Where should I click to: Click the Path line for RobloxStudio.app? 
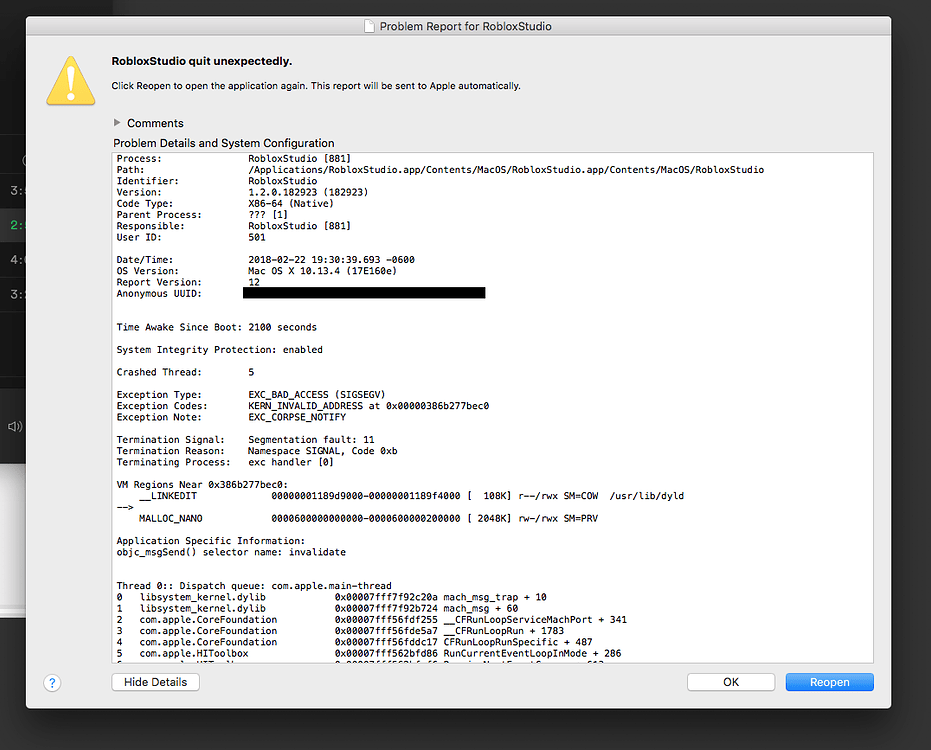440,170
